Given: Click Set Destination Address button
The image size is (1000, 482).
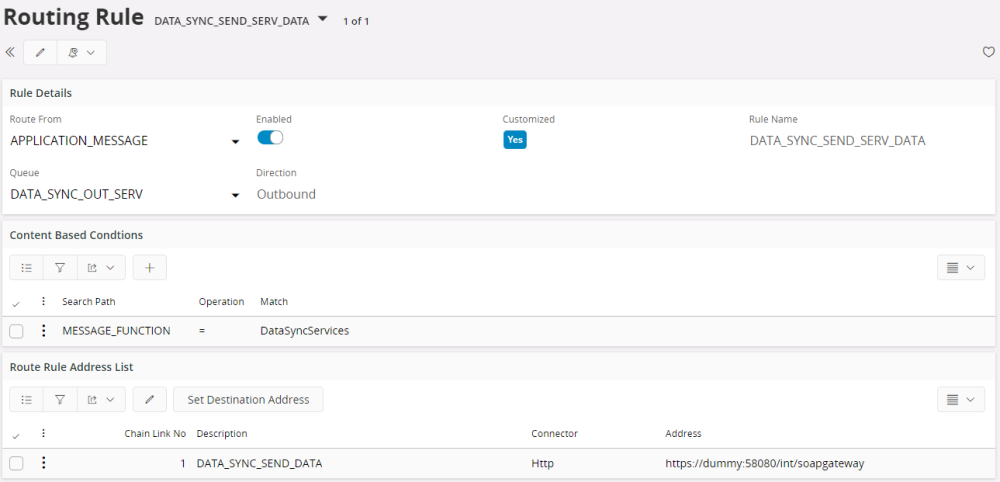Looking at the screenshot, I should click(x=248, y=400).
